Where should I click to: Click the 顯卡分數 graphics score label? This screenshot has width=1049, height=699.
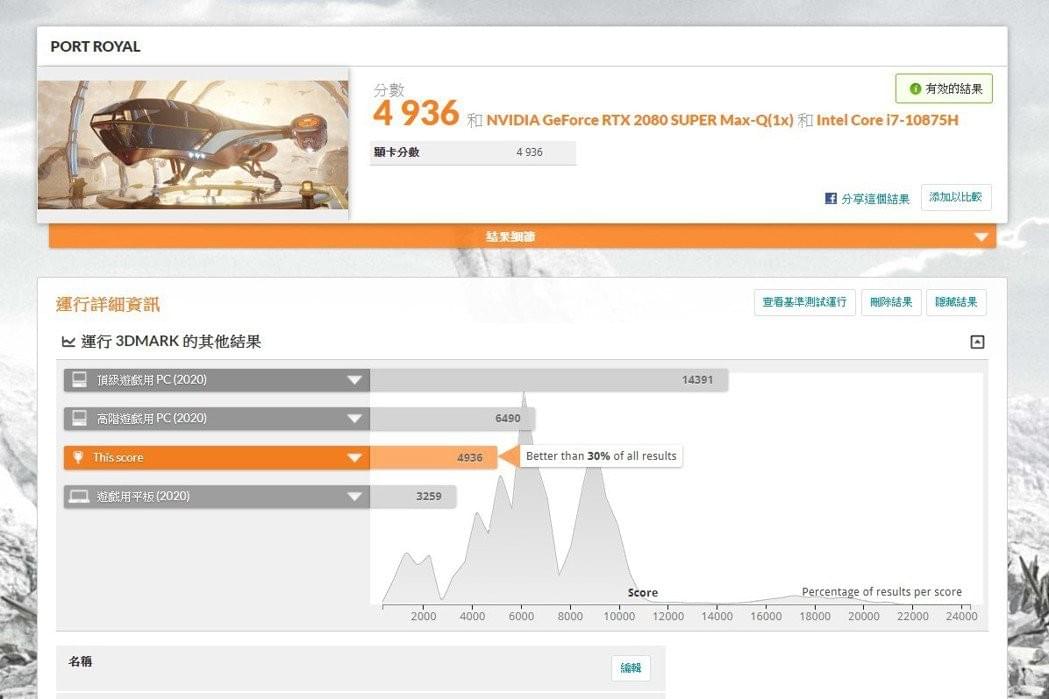[397, 152]
